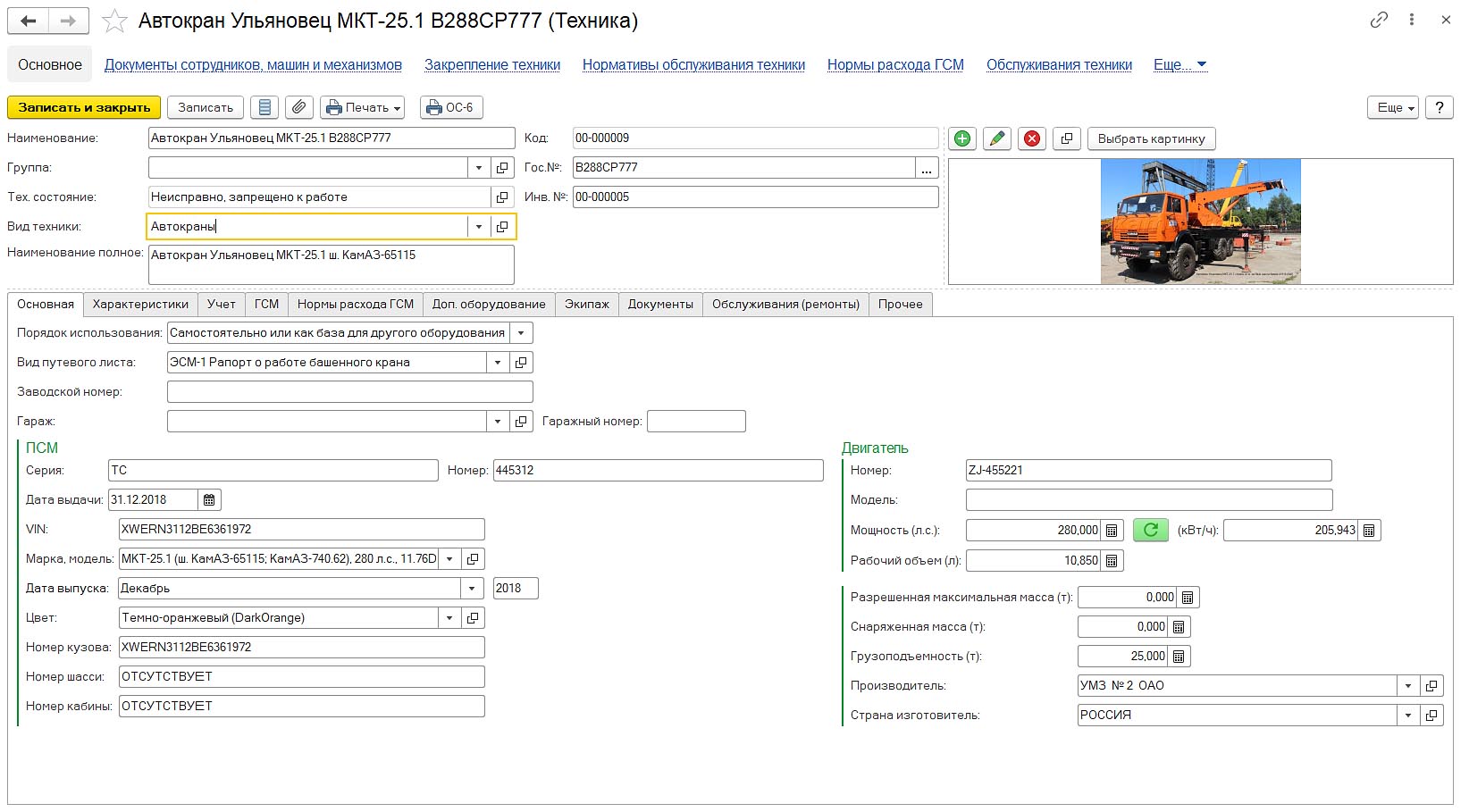Expand the Страна изготовитель dropdown
This screenshot has width=1469, height=812.
click(1408, 716)
